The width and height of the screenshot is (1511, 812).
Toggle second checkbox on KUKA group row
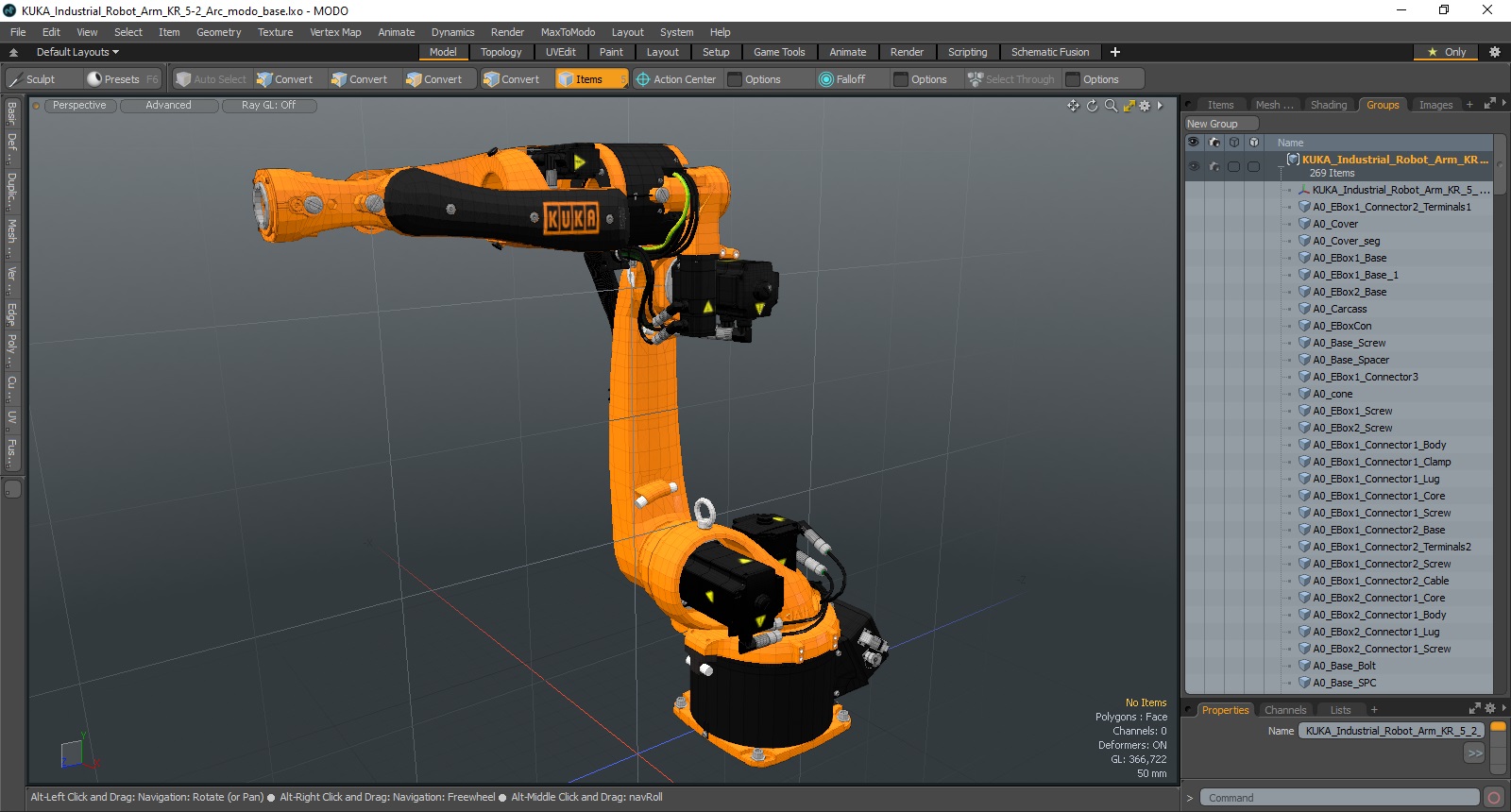[1253, 166]
